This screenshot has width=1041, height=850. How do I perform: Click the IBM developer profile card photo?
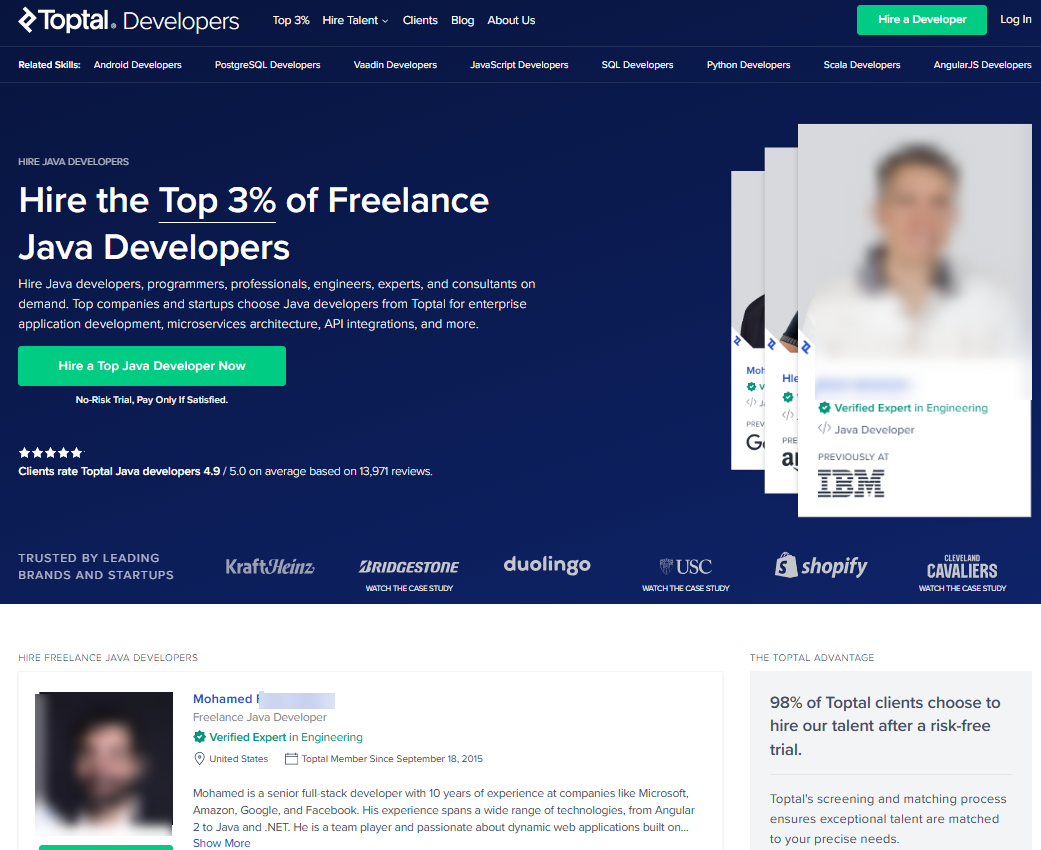coord(914,250)
